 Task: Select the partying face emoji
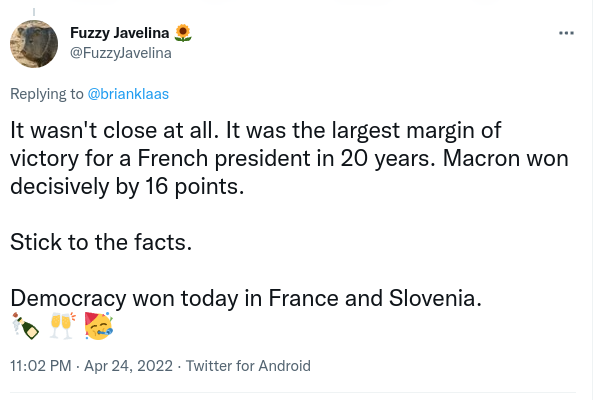(x=98, y=326)
